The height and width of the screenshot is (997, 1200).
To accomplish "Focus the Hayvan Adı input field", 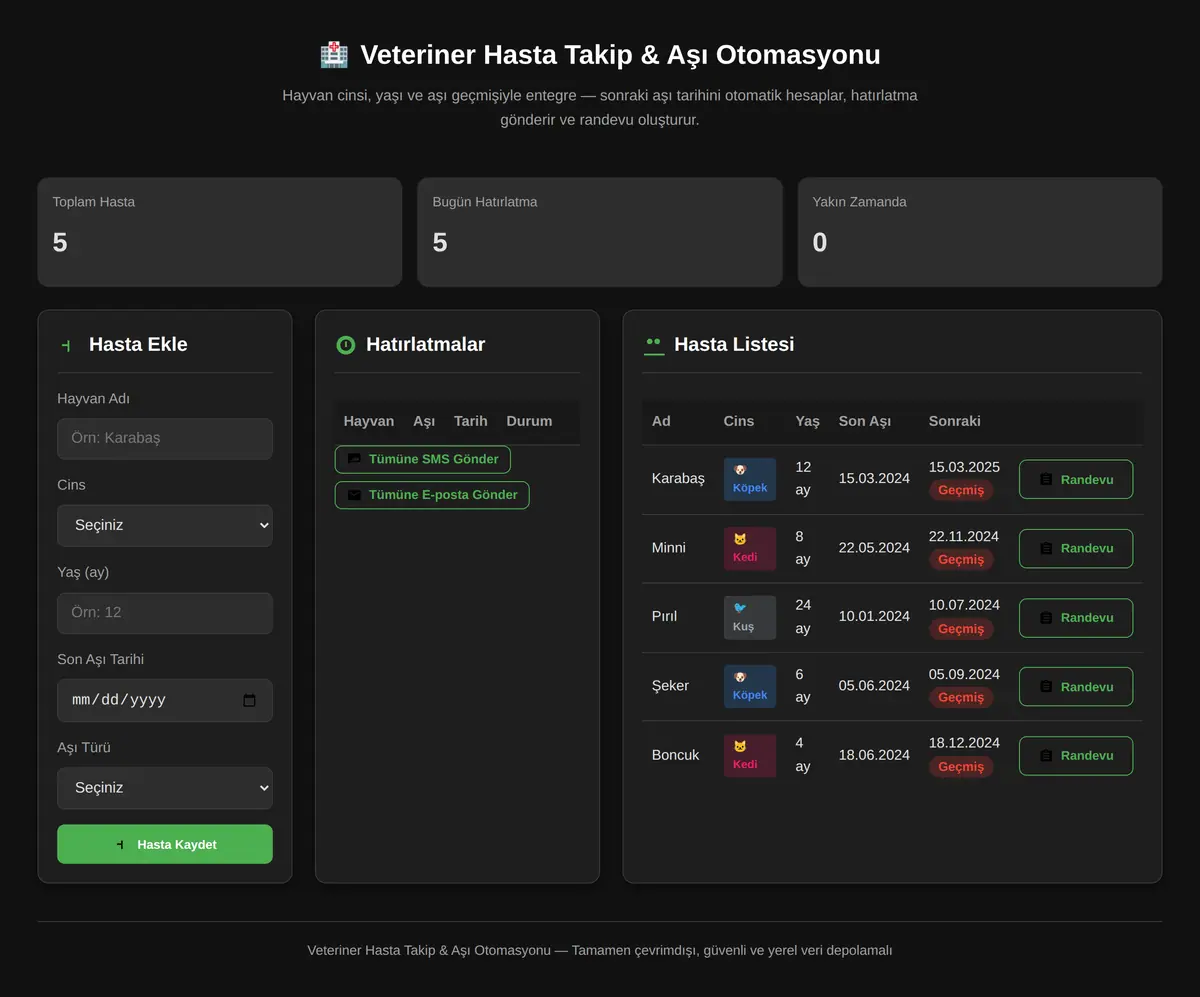I will [x=165, y=438].
